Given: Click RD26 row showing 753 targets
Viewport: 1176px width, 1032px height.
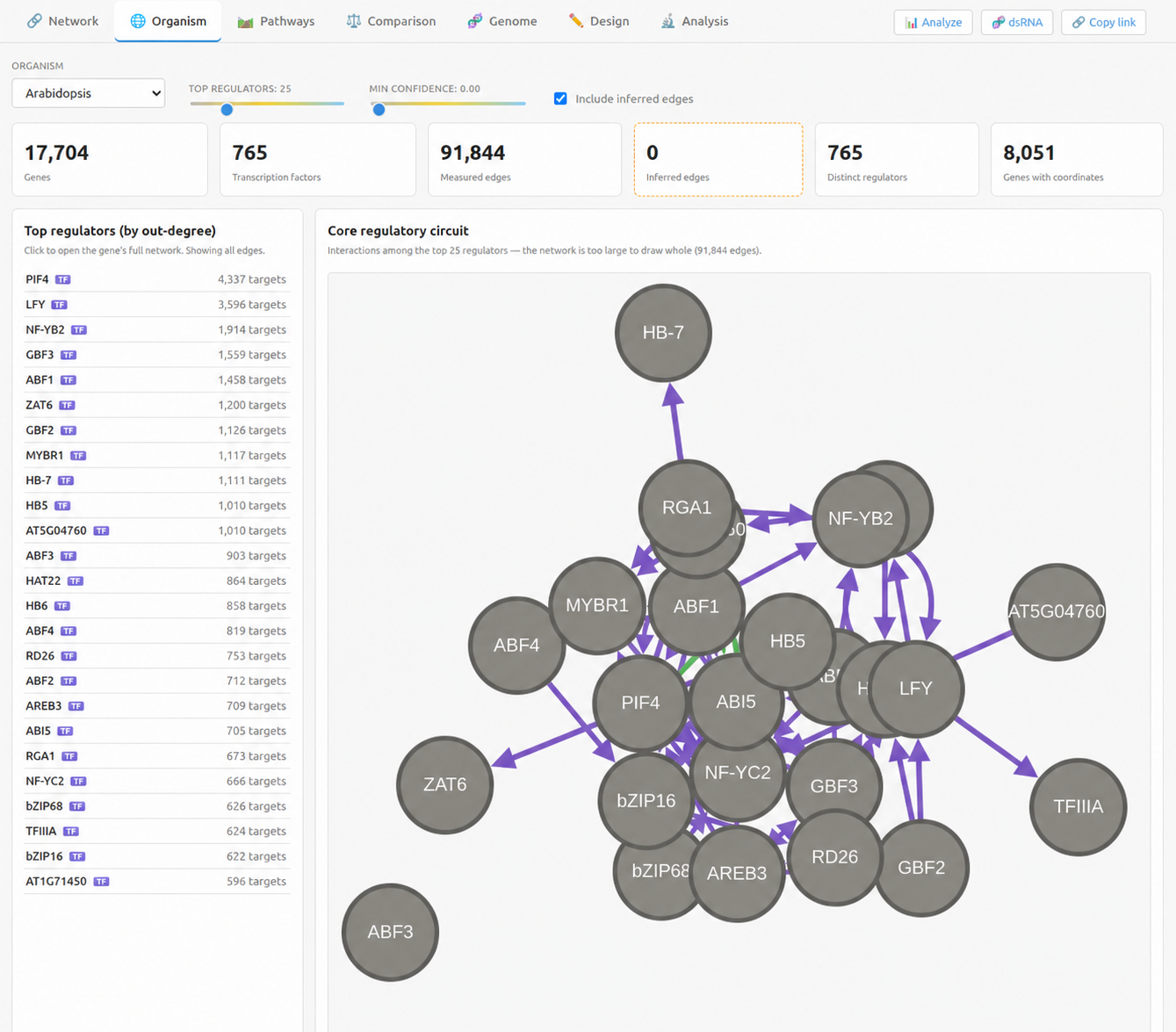Looking at the screenshot, I should tap(155, 656).
